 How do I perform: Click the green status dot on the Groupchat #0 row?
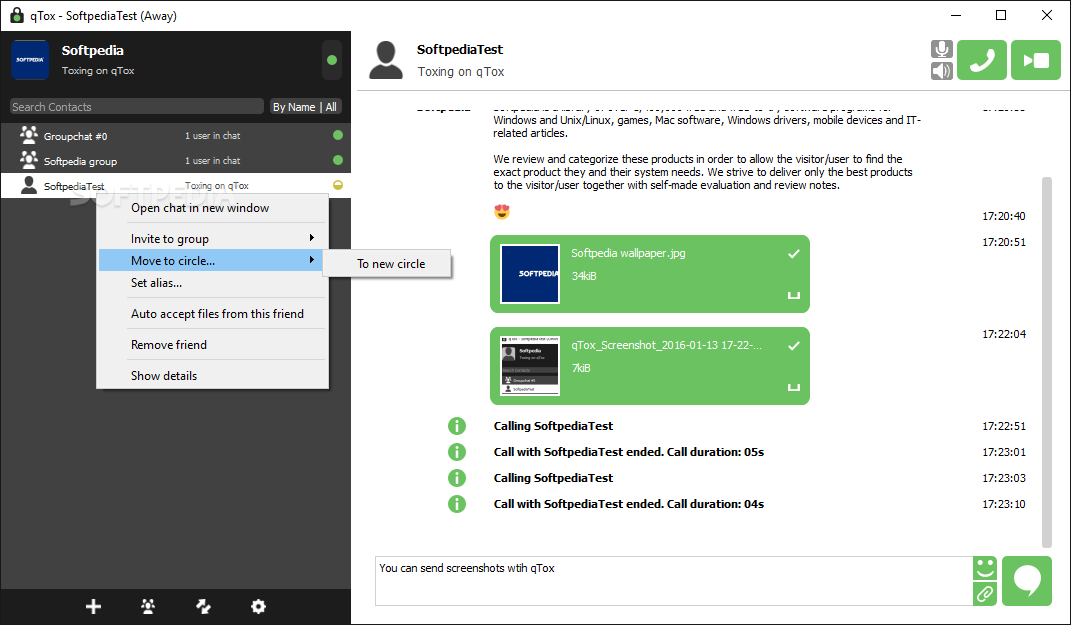pos(337,135)
